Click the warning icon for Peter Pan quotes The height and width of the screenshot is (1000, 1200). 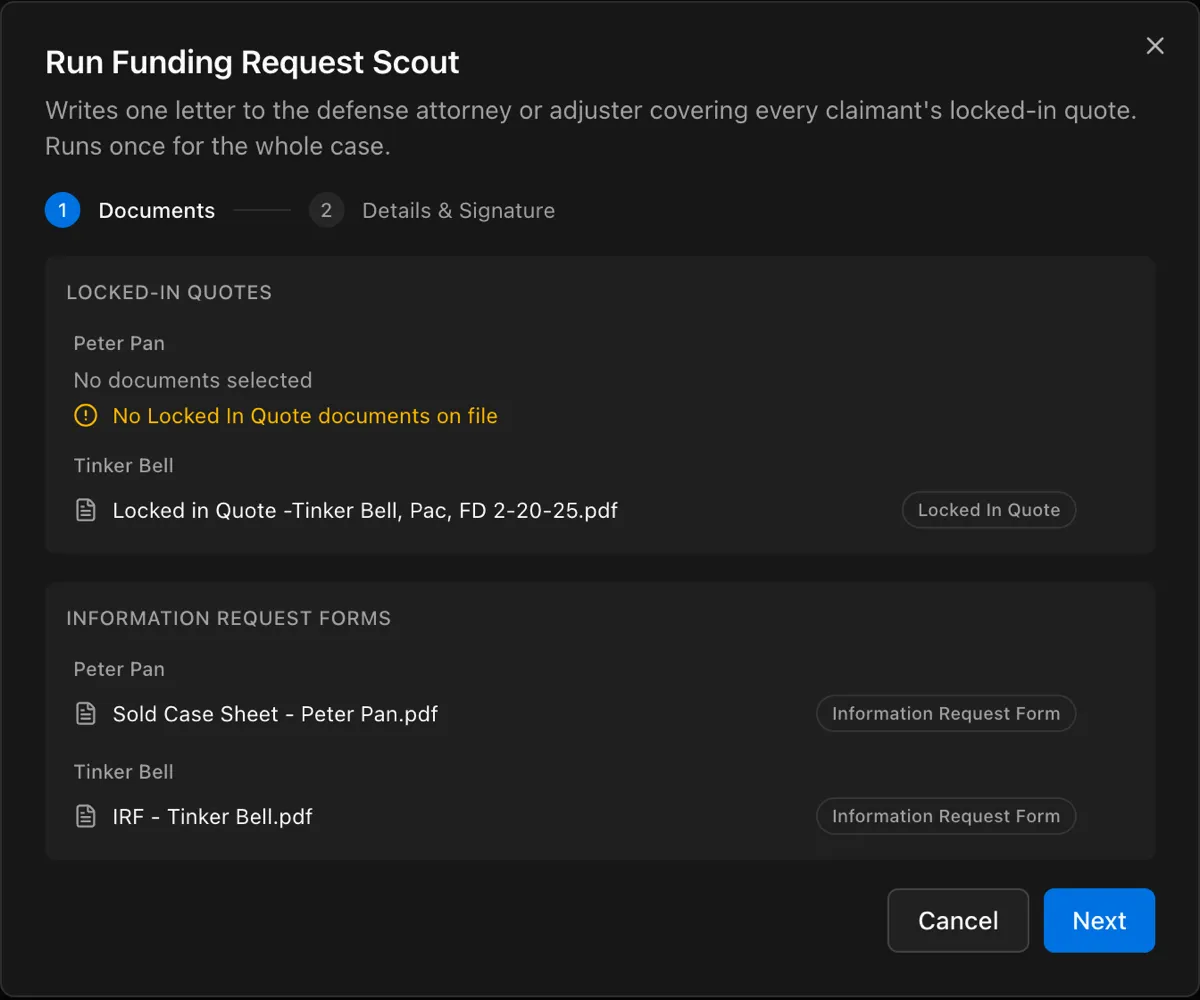(86, 416)
